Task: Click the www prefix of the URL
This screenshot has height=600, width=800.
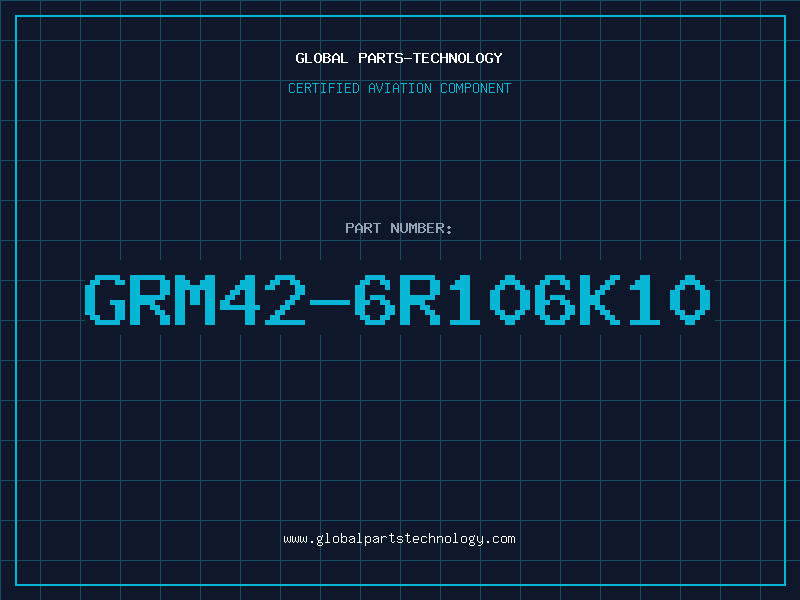Action: 295,539
